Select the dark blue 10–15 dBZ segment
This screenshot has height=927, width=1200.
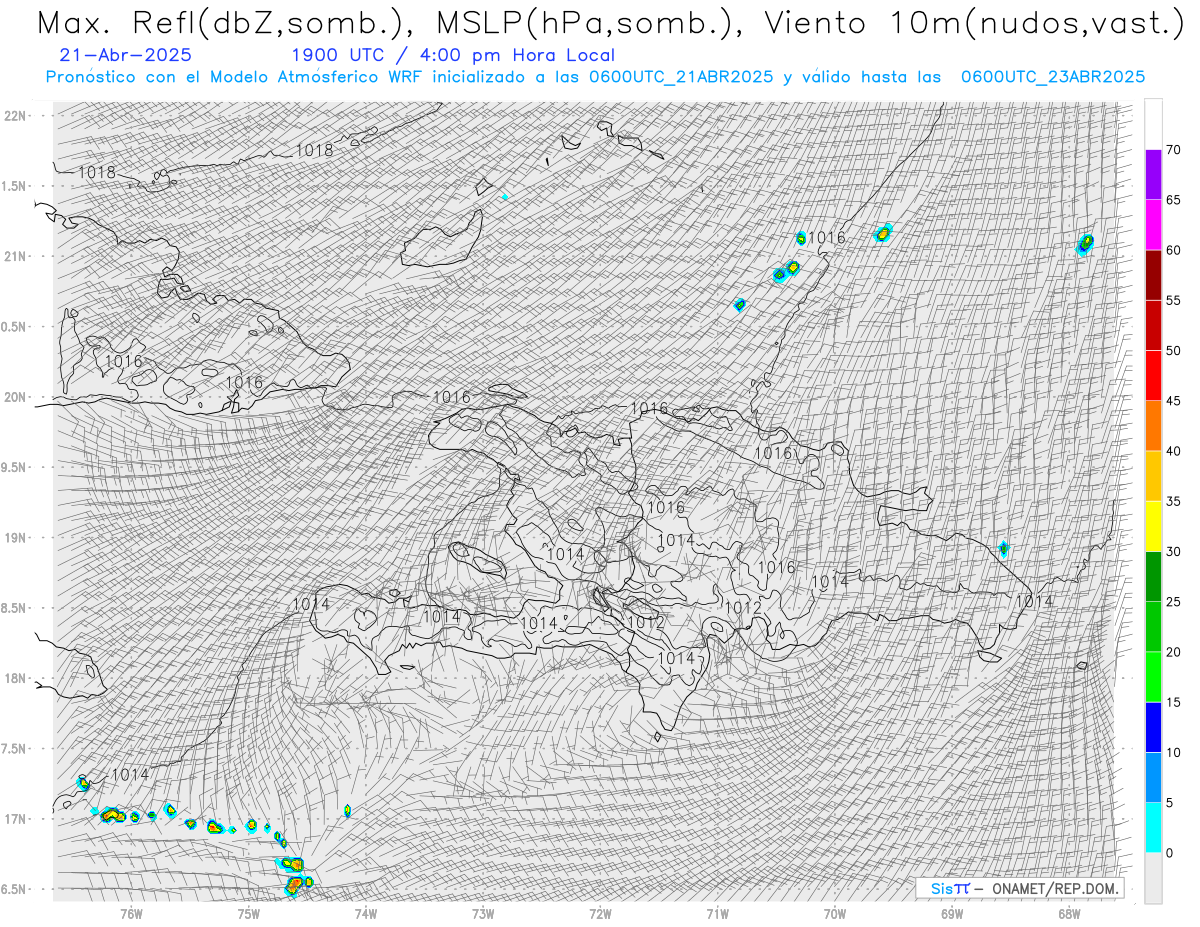coord(1153,727)
